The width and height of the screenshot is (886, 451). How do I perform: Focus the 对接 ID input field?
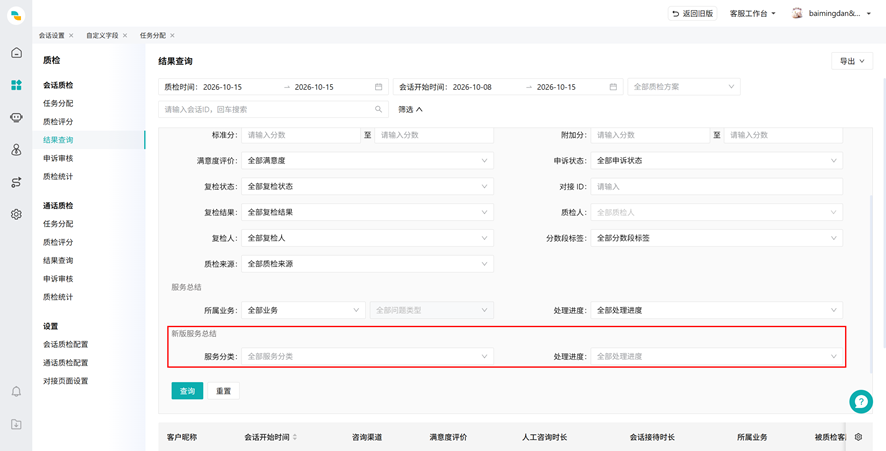point(716,187)
